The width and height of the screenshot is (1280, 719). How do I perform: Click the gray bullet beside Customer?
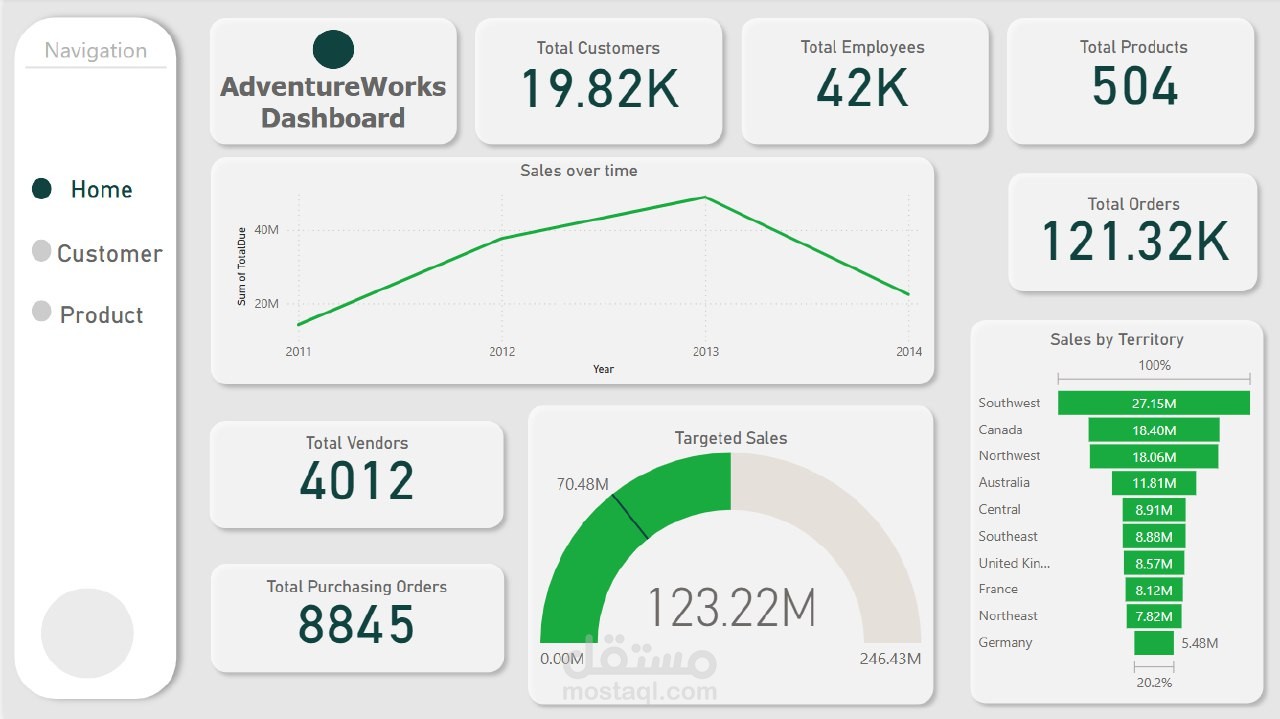[42, 251]
